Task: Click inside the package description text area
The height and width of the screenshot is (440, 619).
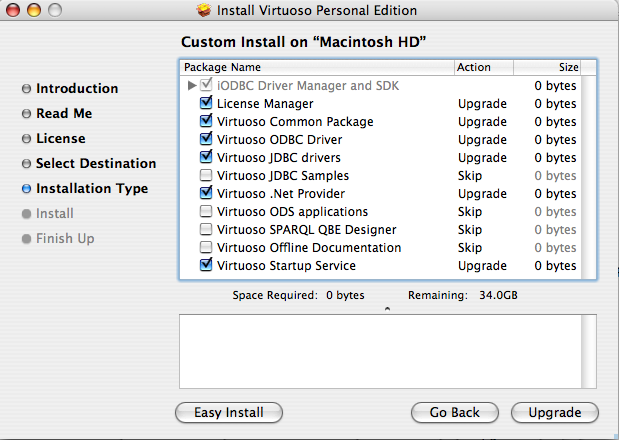Action: click(x=381, y=351)
